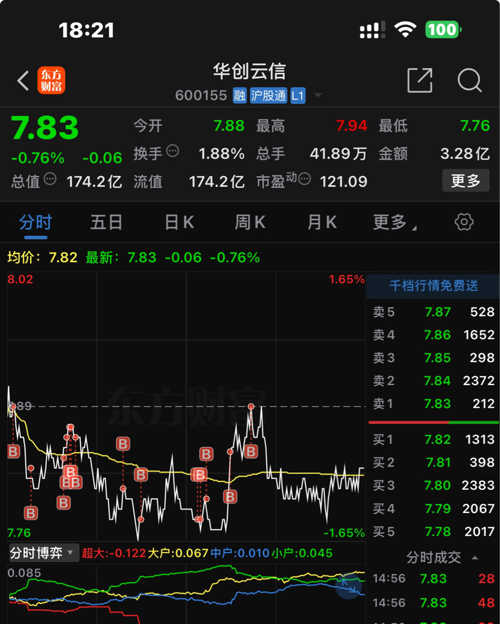Tap the 今开 7.88 value
The height and width of the screenshot is (624, 500).
pyautogui.click(x=229, y=126)
